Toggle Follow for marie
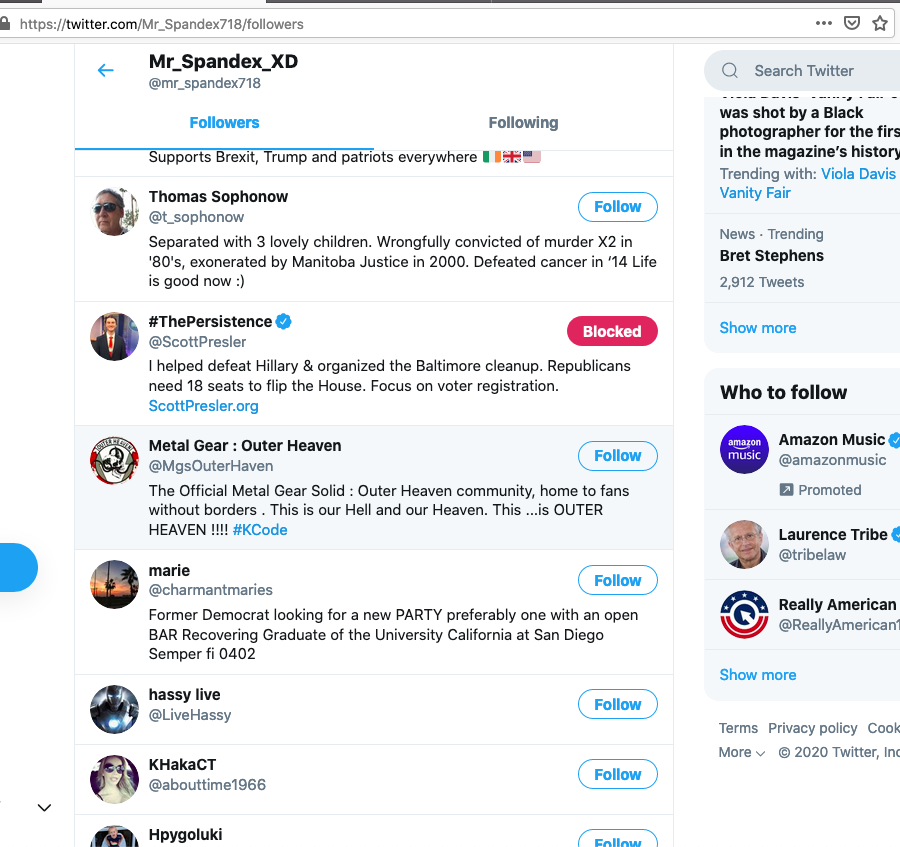This screenshot has height=847, width=900. click(617, 580)
